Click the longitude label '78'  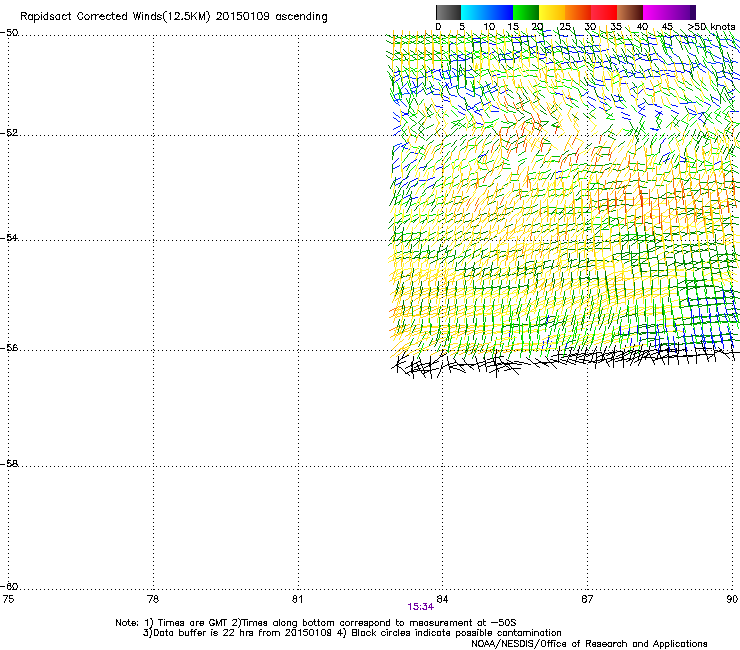pos(153,599)
